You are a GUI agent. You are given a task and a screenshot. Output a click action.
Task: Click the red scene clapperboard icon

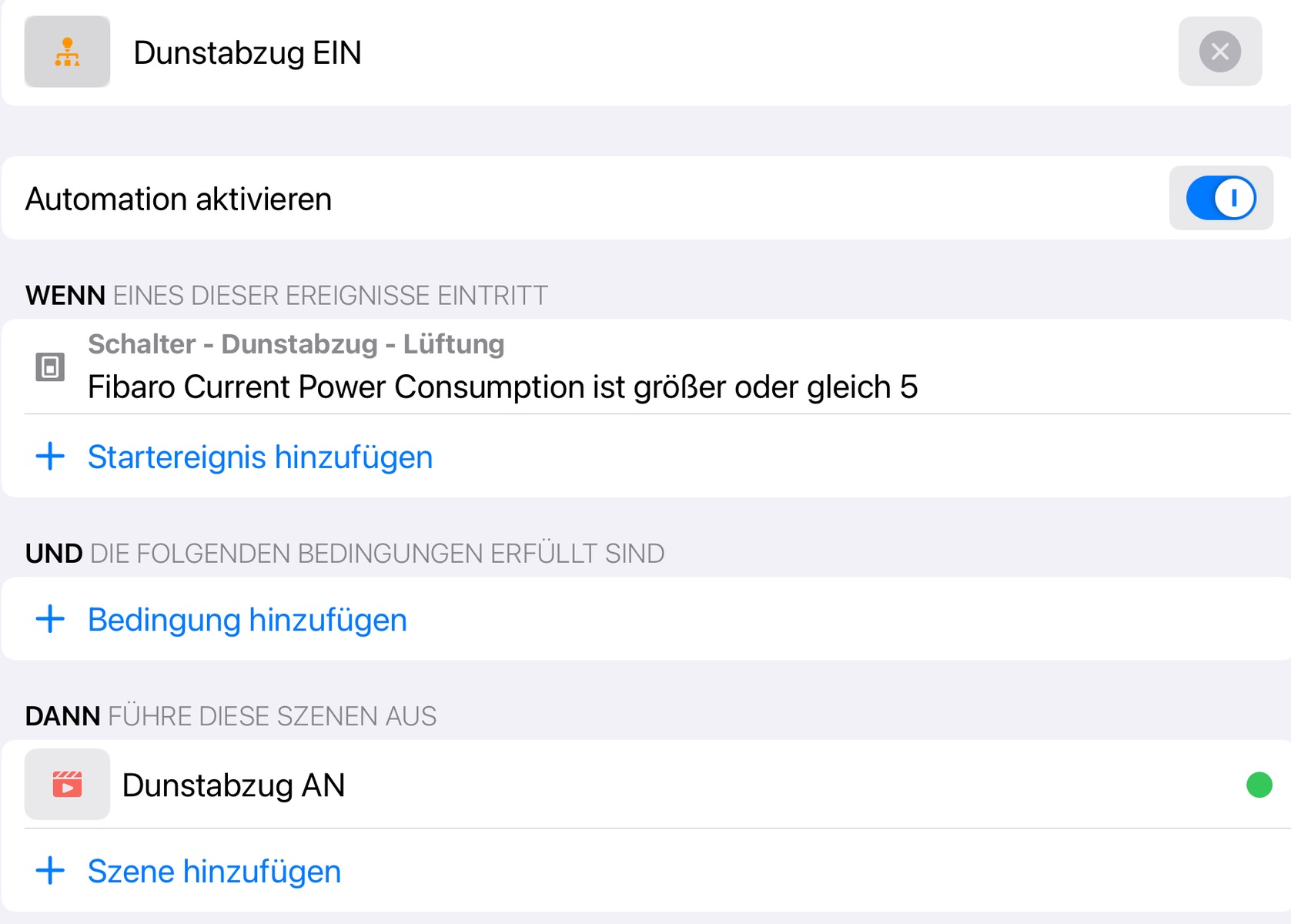point(67,785)
